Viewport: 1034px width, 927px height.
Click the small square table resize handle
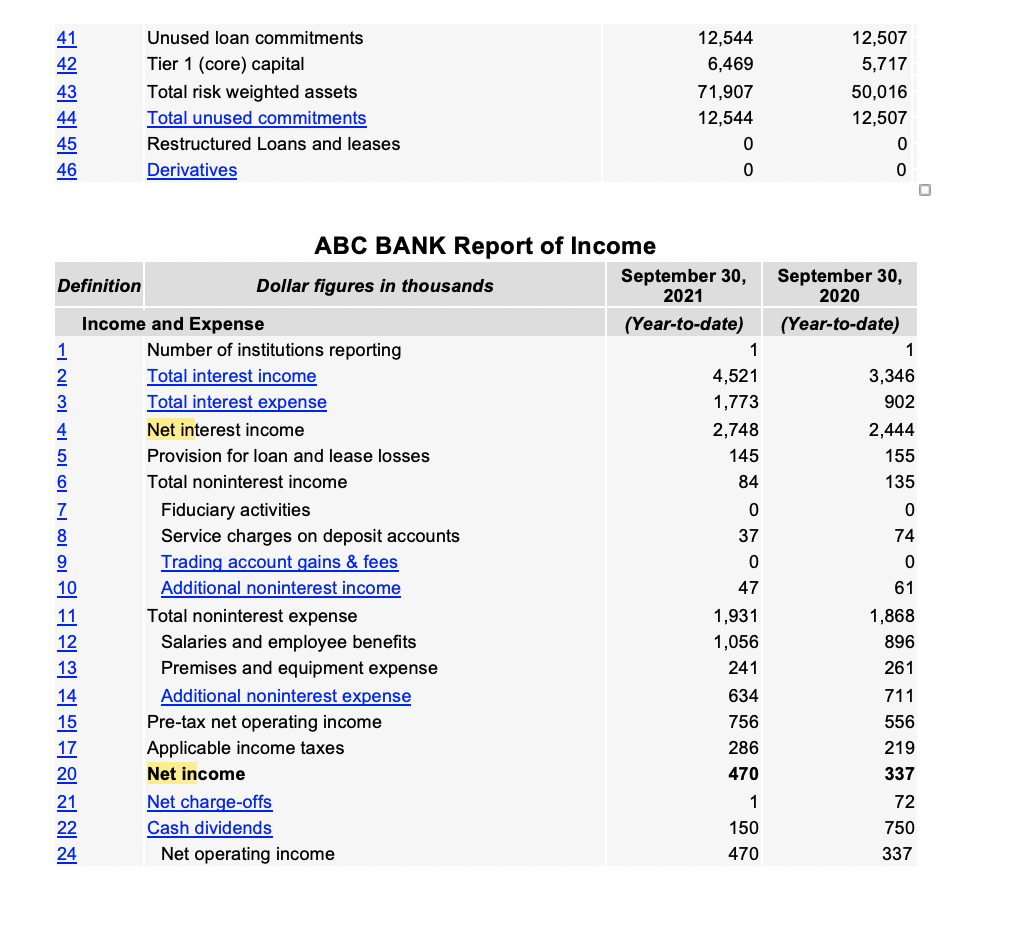[925, 190]
